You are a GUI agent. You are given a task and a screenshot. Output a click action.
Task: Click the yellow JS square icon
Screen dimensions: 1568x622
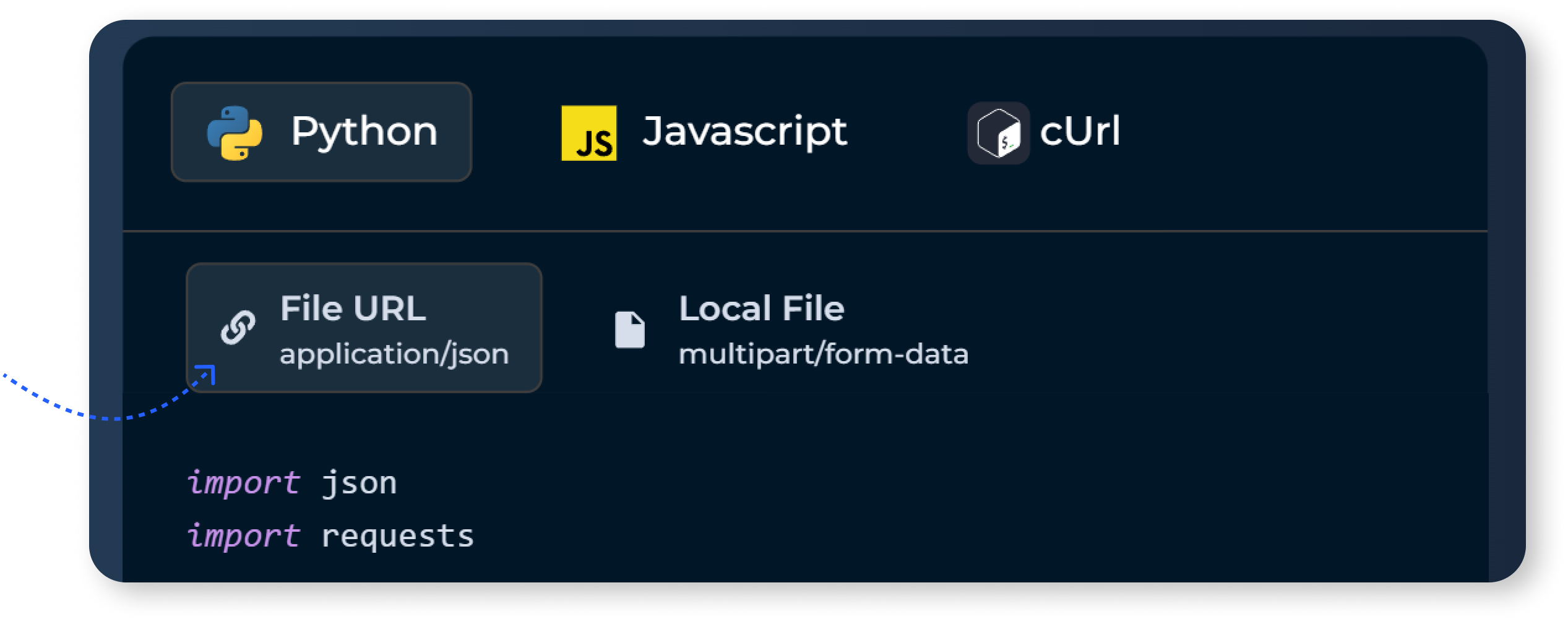point(588,132)
